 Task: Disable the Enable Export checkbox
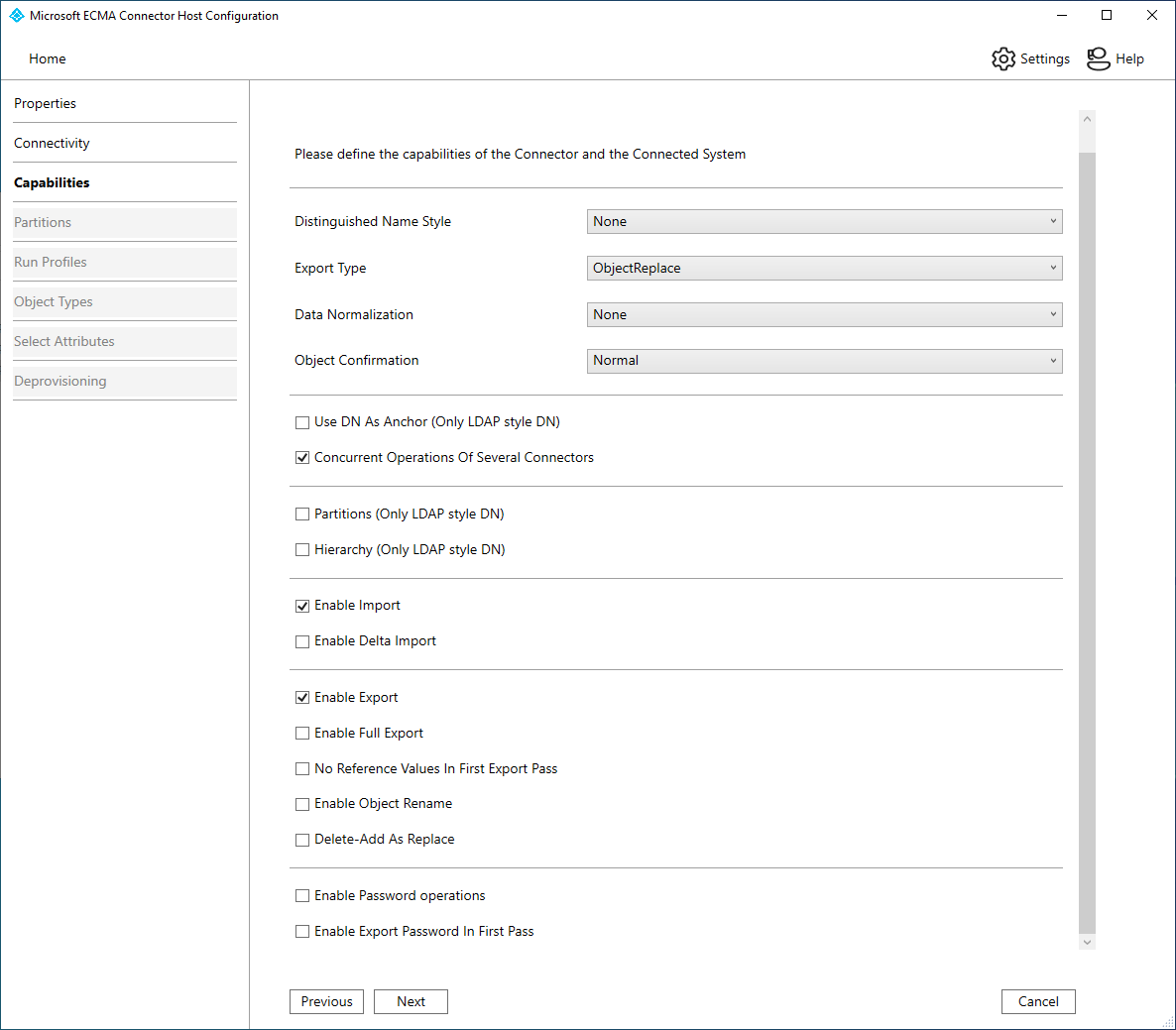tap(302, 698)
